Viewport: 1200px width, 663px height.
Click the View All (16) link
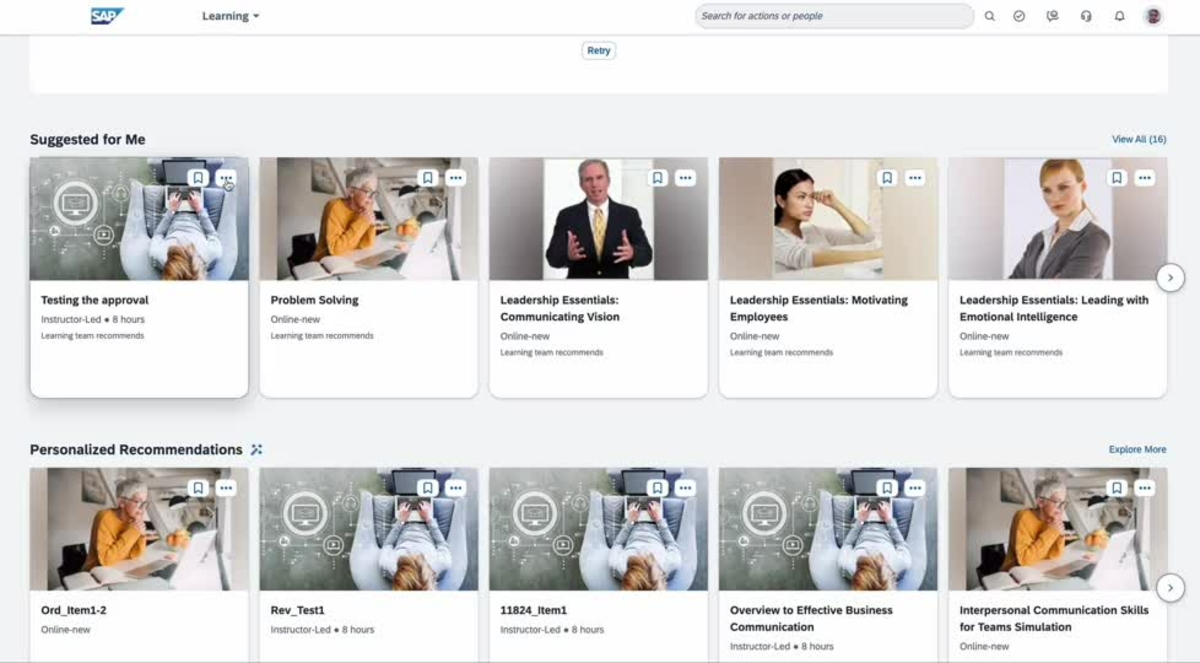(x=1137, y=139)
